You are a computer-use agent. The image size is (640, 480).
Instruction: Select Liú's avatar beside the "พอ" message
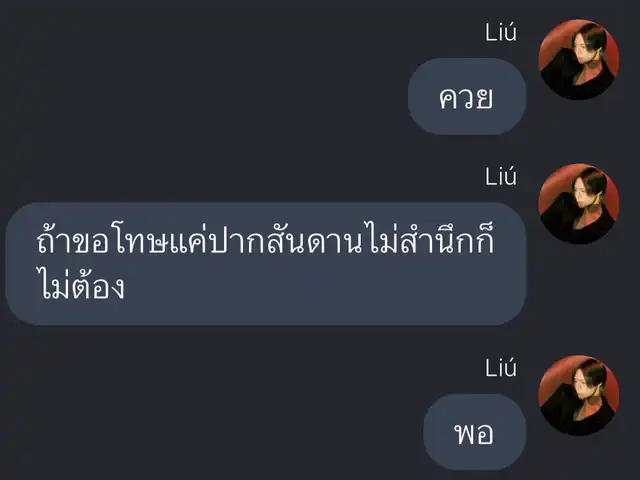tap(579, 395)
